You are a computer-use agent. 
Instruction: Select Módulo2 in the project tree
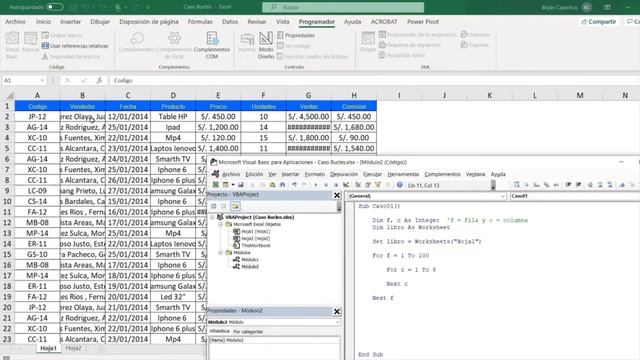246,267
